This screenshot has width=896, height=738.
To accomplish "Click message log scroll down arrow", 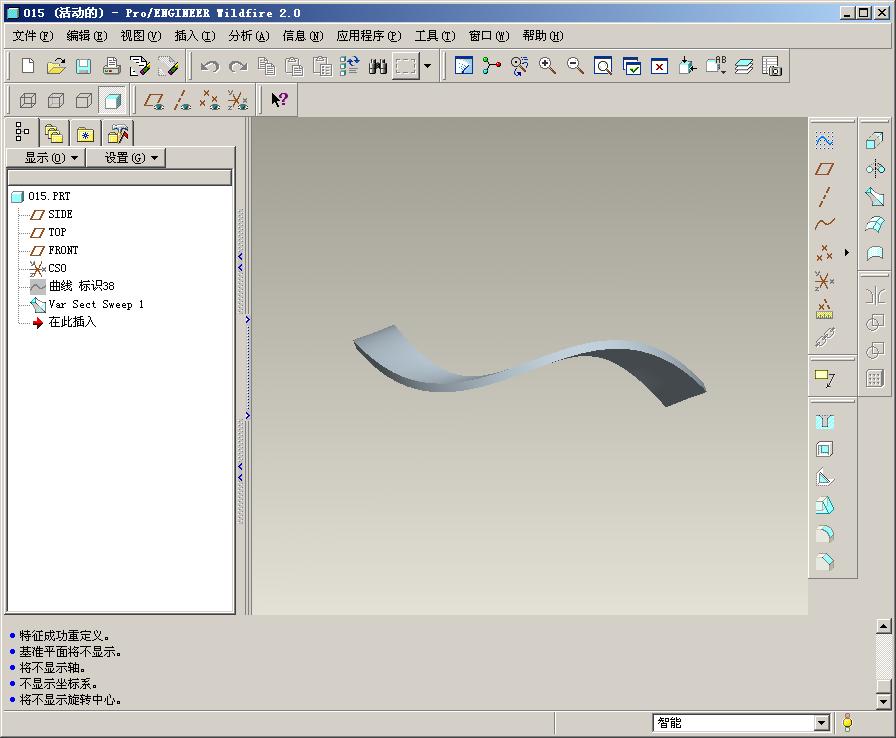I will 883,701.
